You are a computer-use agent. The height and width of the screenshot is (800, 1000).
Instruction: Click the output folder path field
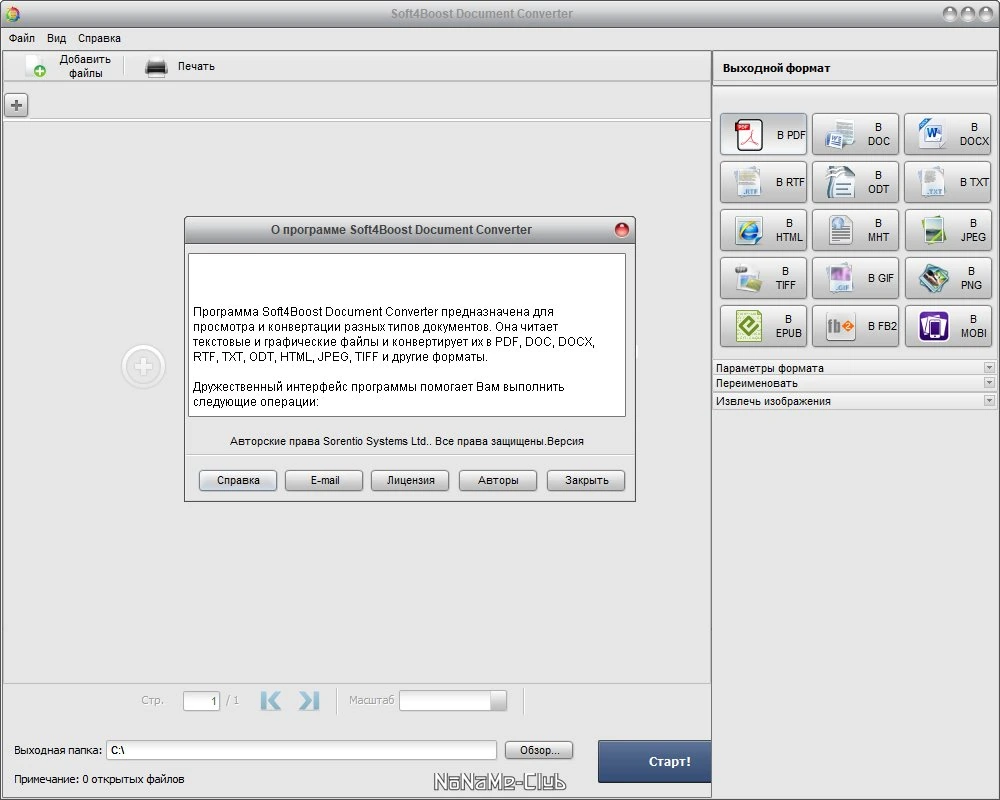click(301, 750)
